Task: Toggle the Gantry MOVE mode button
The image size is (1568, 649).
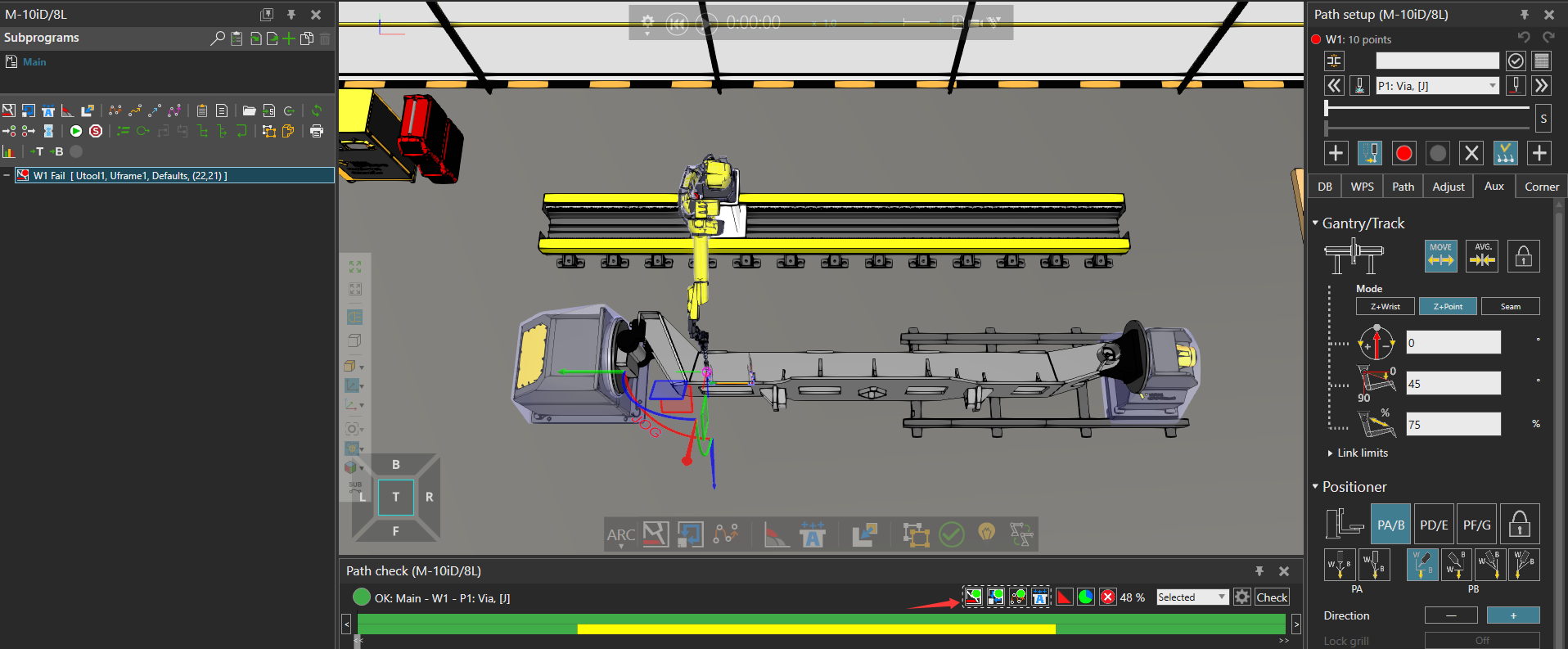Action: [x=1440, y=256]
